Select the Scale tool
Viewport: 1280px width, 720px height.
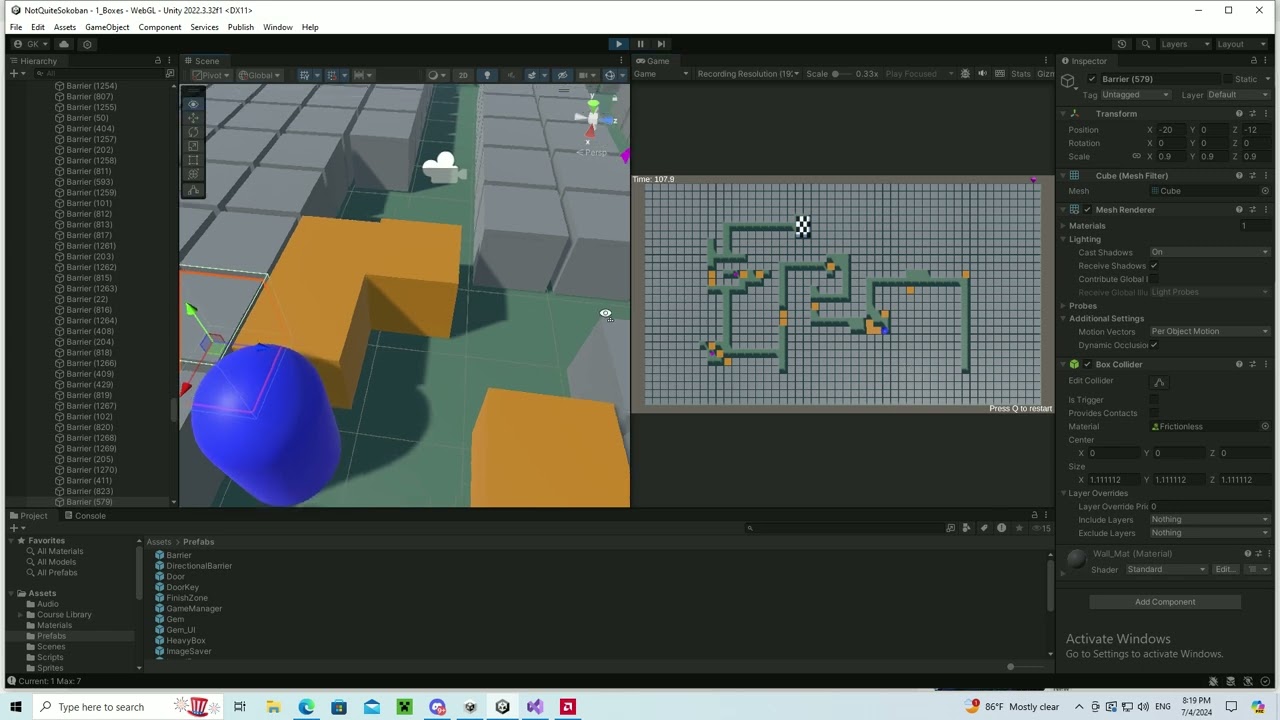(x=192, y=147)
